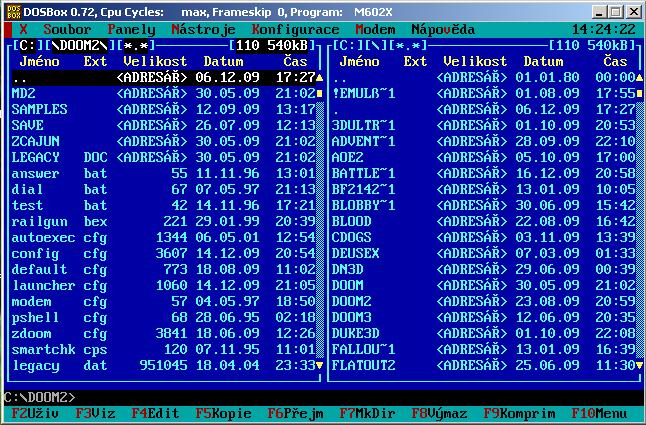Viewport: 646px width, 425px height.
Task: Click the F6 Přejm rename button
Action: (x=295, y=413)
